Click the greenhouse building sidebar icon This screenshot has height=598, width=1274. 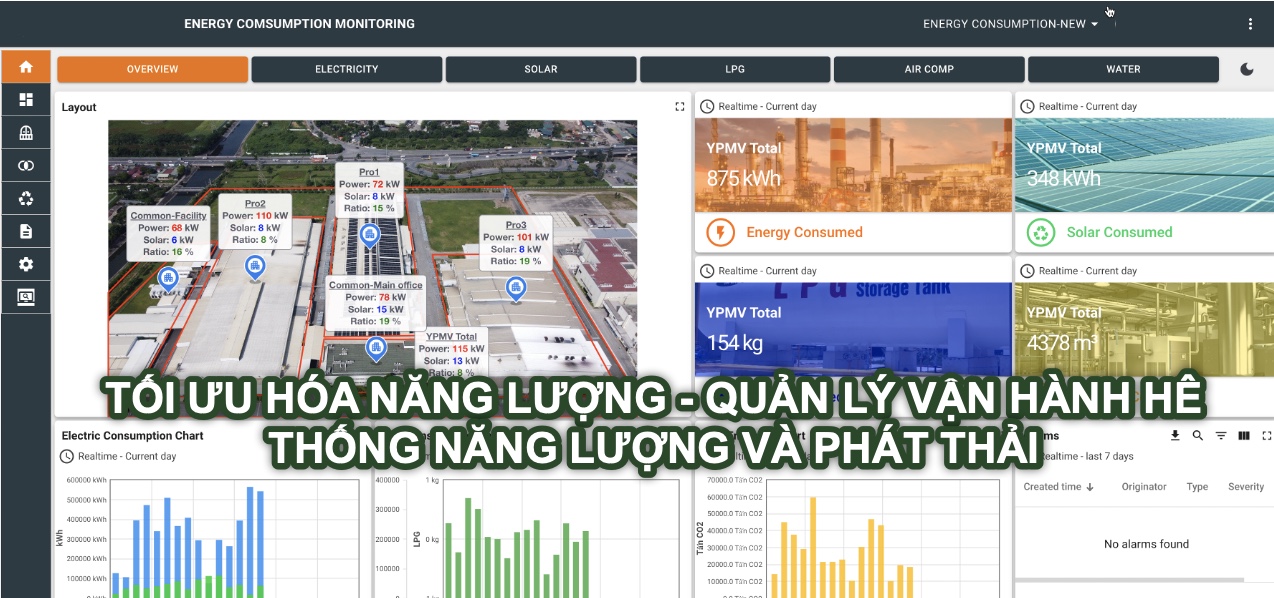pyautogui.click(x=26, y=133)
